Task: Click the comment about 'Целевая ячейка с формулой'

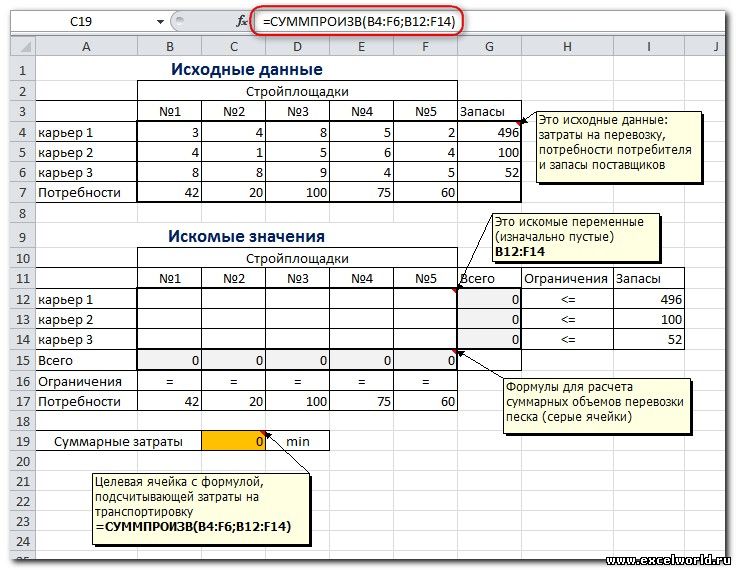Action: tap(201, 509)
